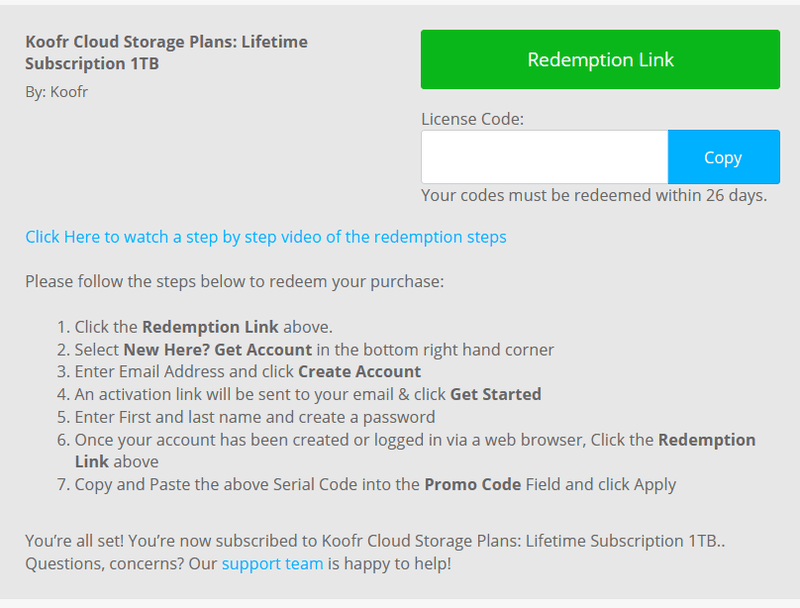Click the "License Code:" label
The height and width of the screenshot is (608, 800).
coord(472,119)
